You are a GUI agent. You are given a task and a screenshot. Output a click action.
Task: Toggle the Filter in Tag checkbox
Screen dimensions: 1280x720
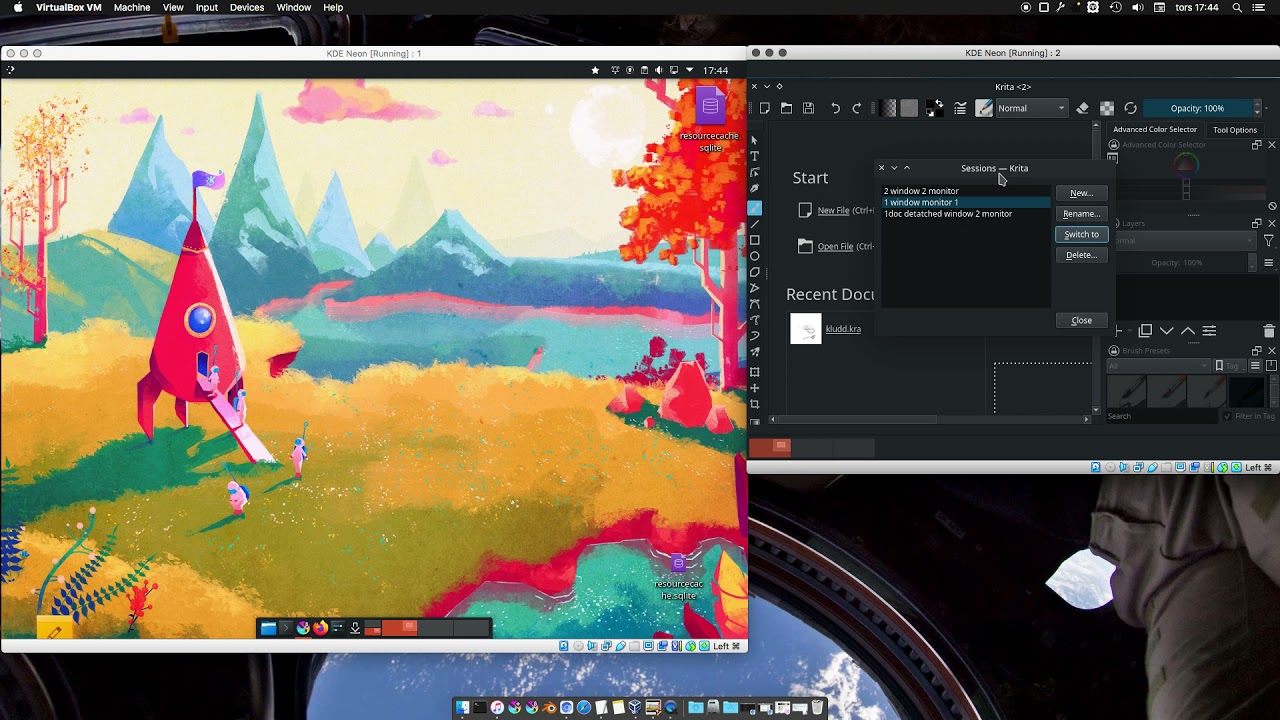click(x=1228, y=416)
